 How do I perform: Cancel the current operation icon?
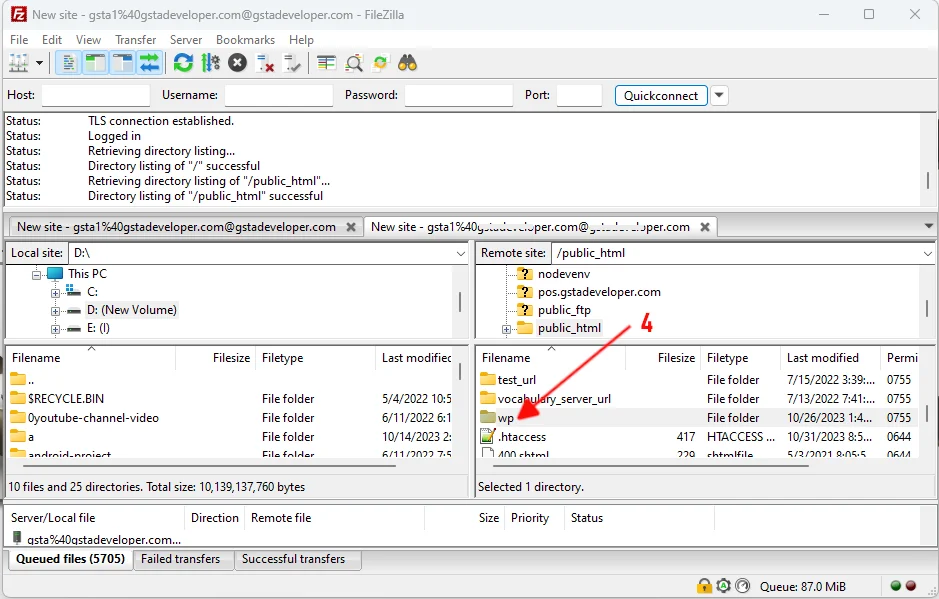tap(237, 63)
